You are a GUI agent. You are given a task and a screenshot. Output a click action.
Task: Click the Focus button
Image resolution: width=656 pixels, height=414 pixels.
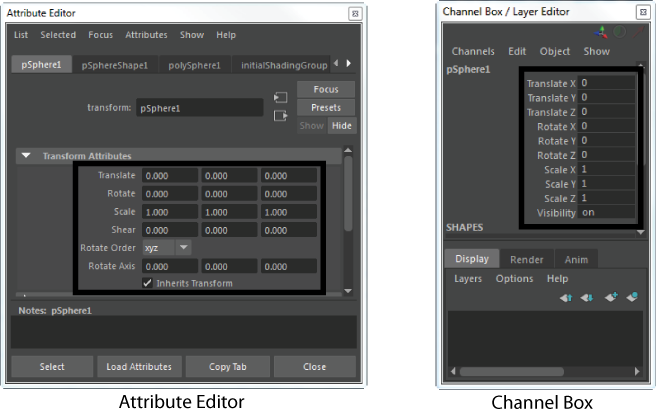(326, 89)
